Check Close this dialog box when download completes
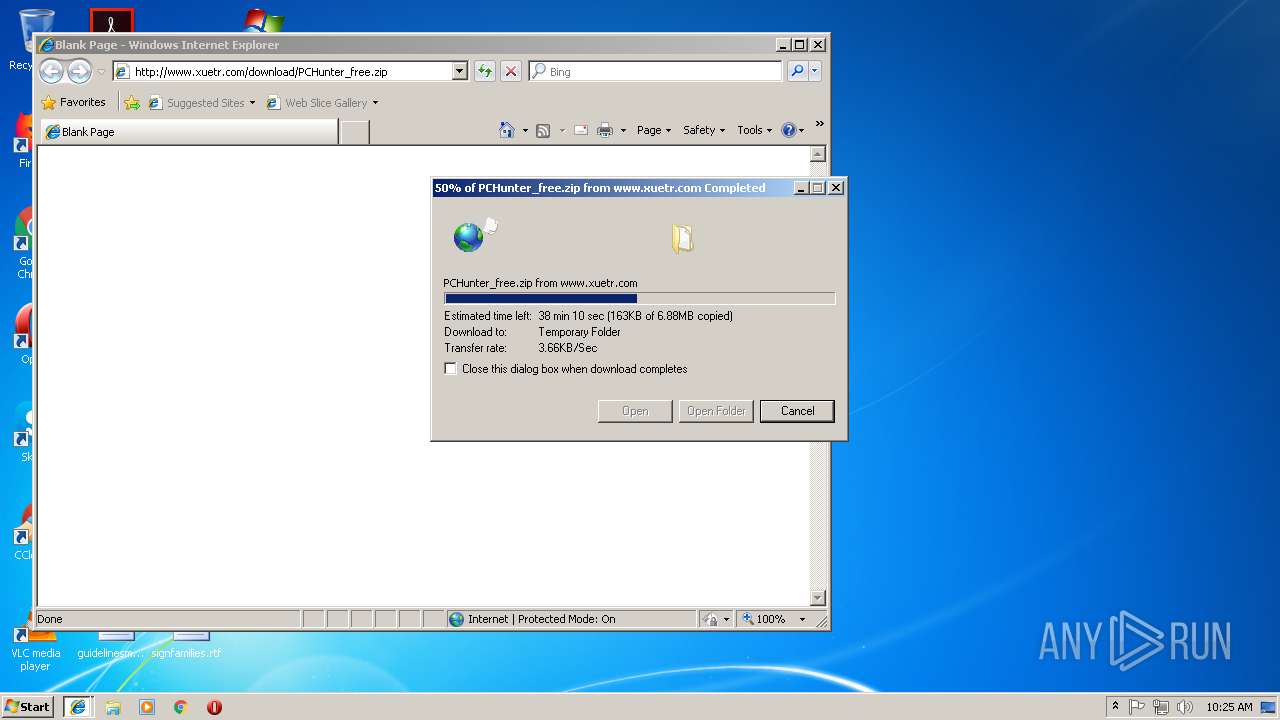 click(x=451, y=369)
